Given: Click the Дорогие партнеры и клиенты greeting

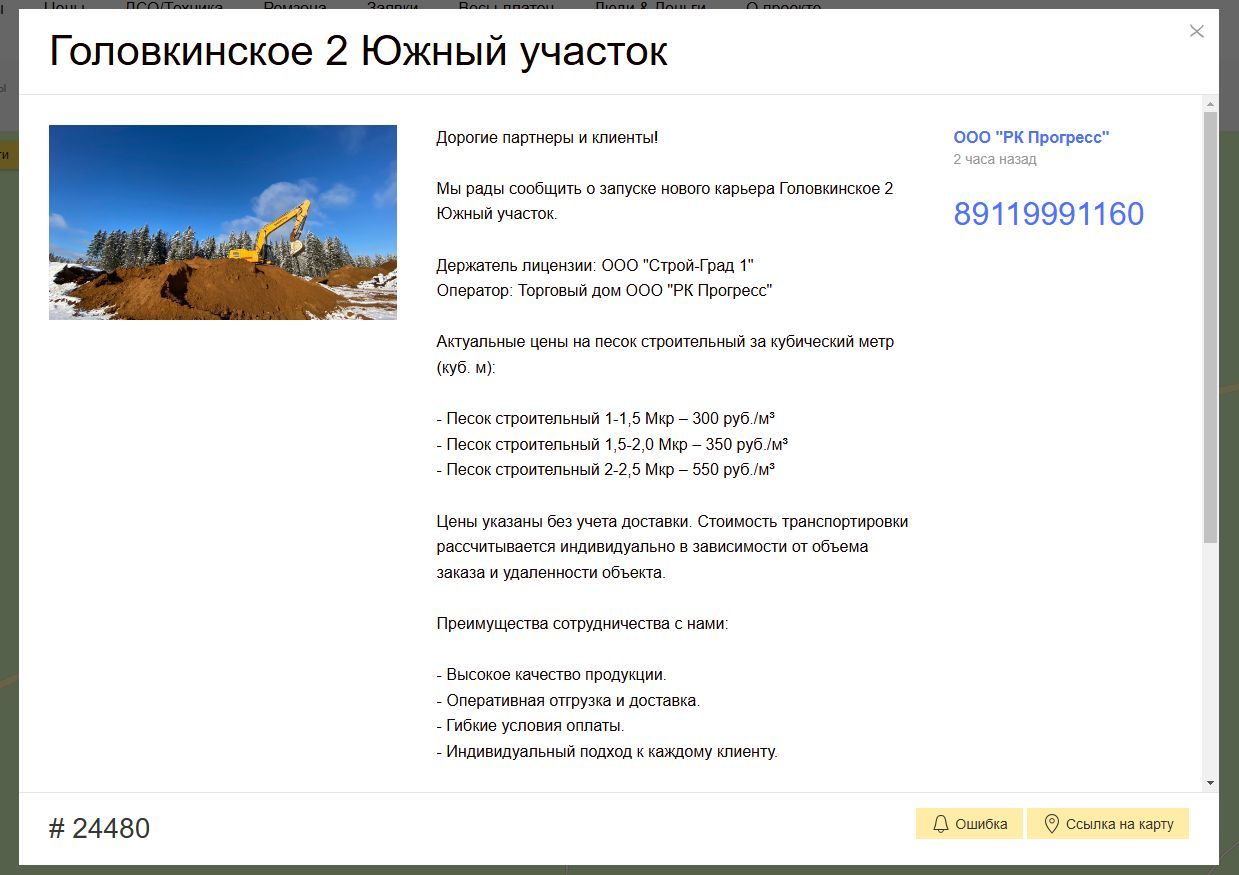Looking at the screenshot, I should pos(547,137).
